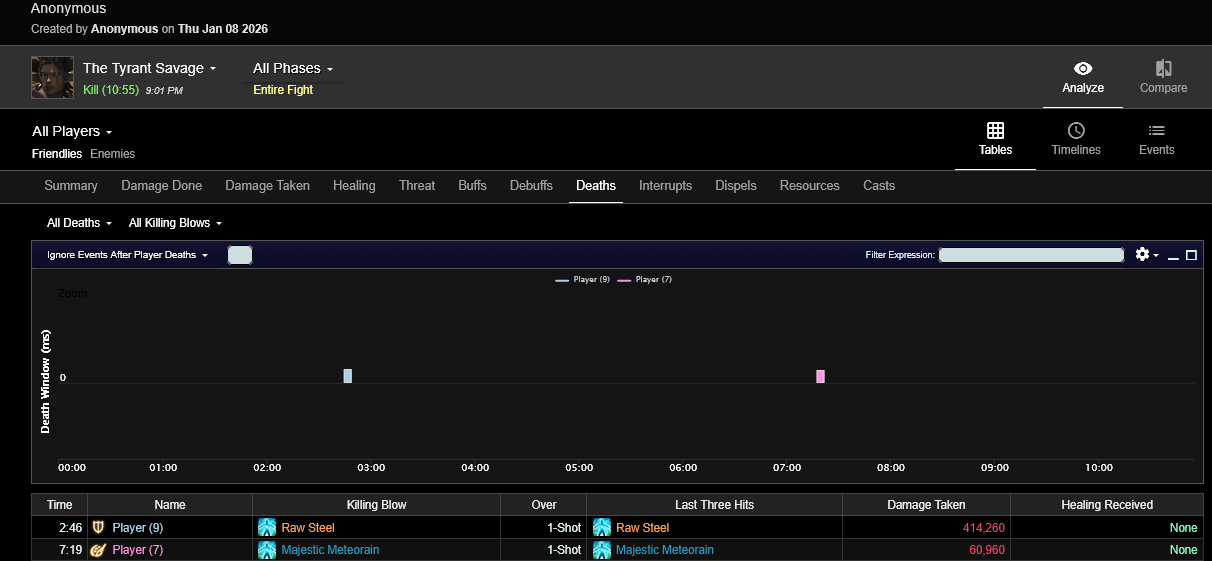Open the Resources tab

tap(810, 186)
